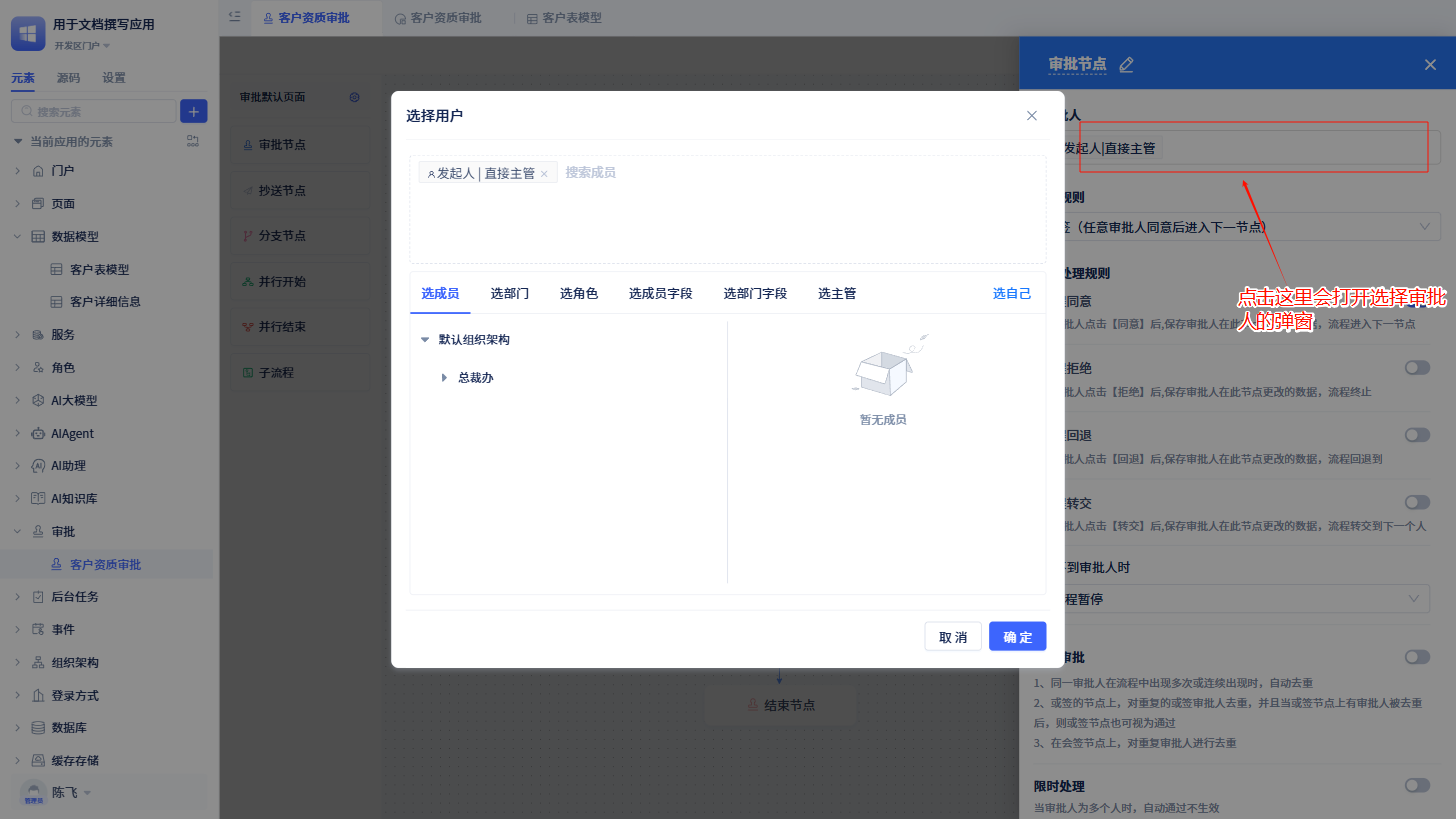Toggle the 转交 switch
This screenshot has width=1456, height=819.
coord(1417,502)
